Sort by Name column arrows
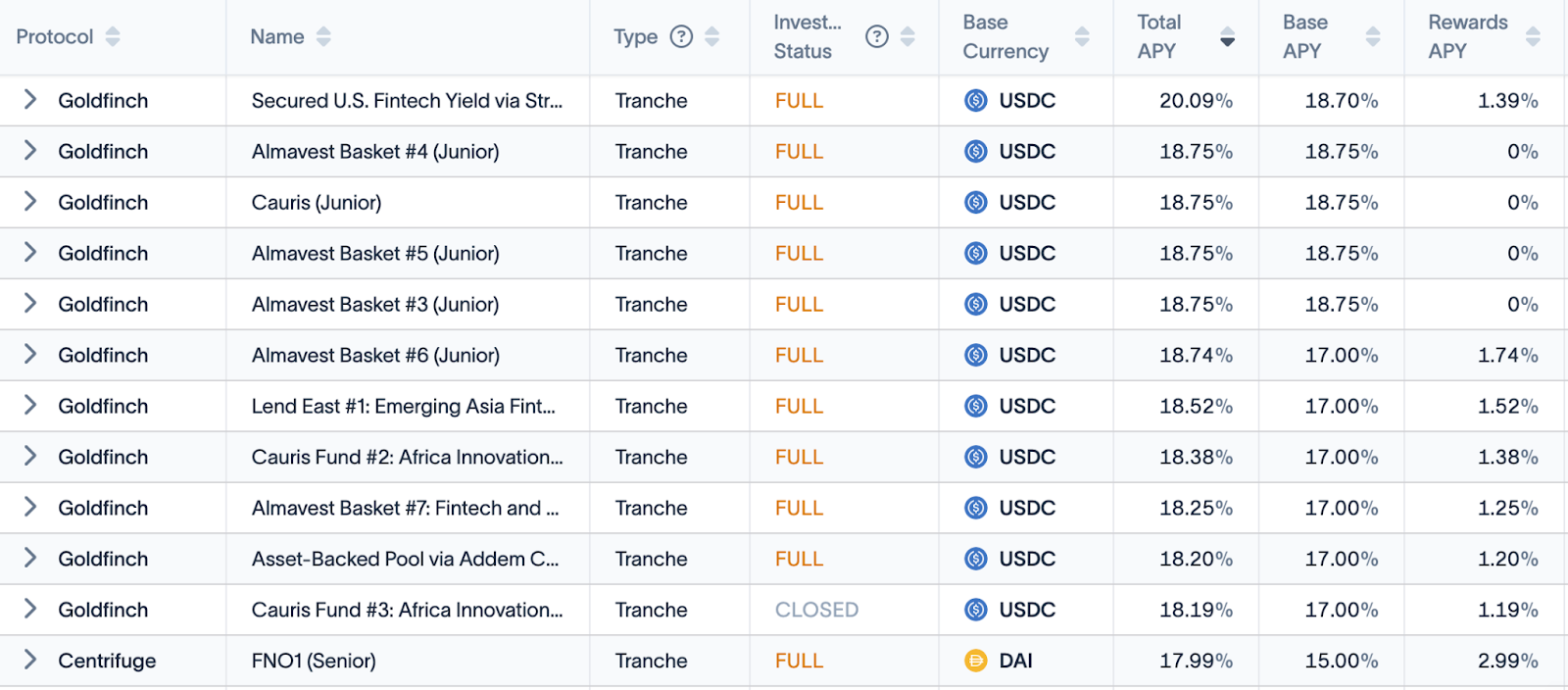The height and width of the screenshot is (690, 1568). [x=323, y=36]
